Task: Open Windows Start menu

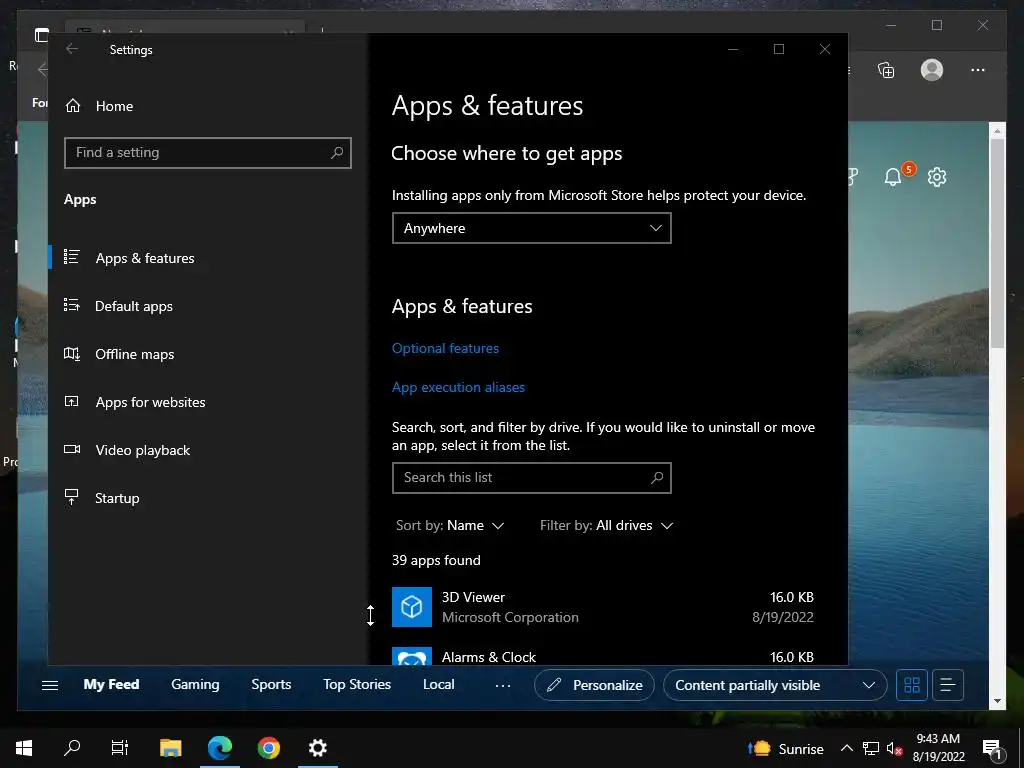Action: [24, 748]
